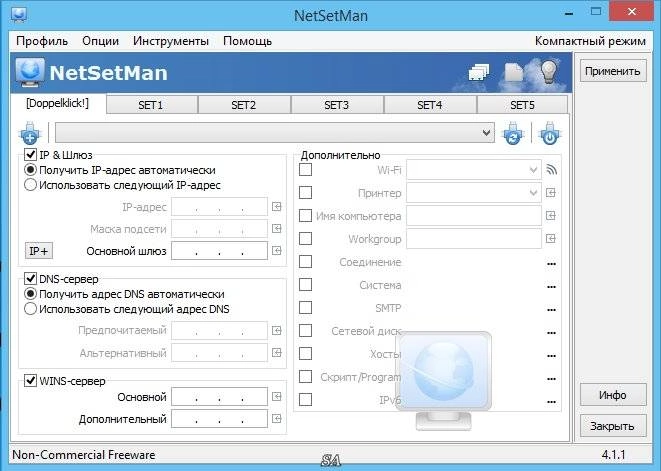The height and width of the screenshot is (471, 661).
Task: Open Сетевой диск settings ellipsis
Action: pos(551,333)
